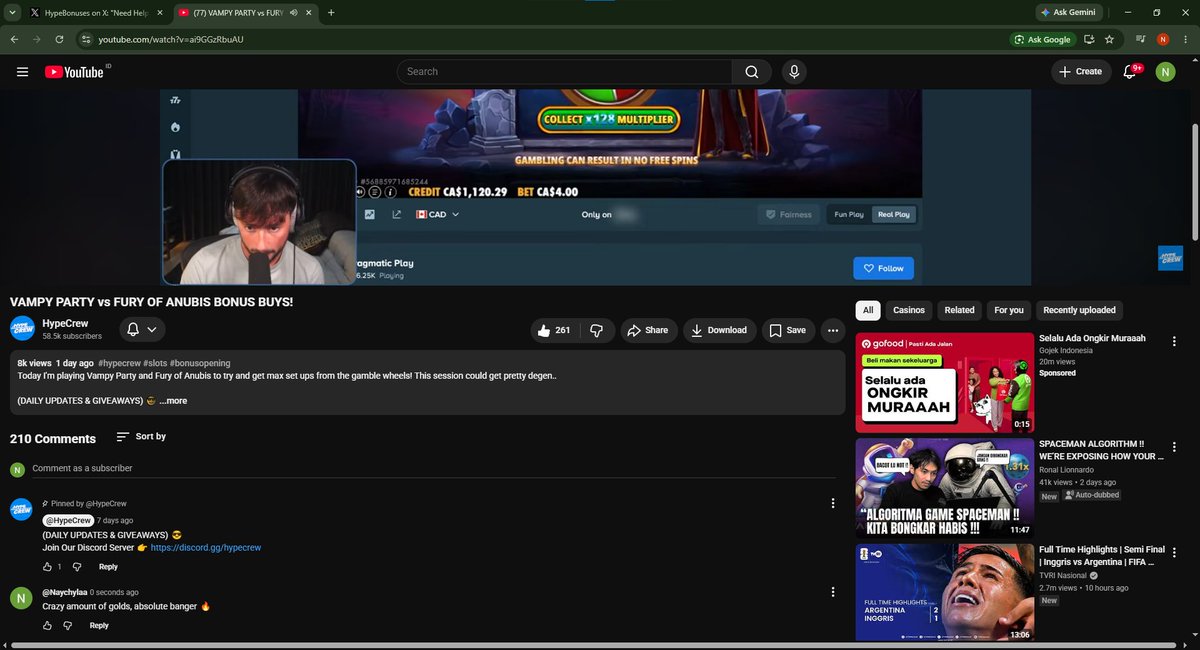This screenshot has width=1200, height=650.
Task: Like the Naychylaa comment
Action: point(47,626)
